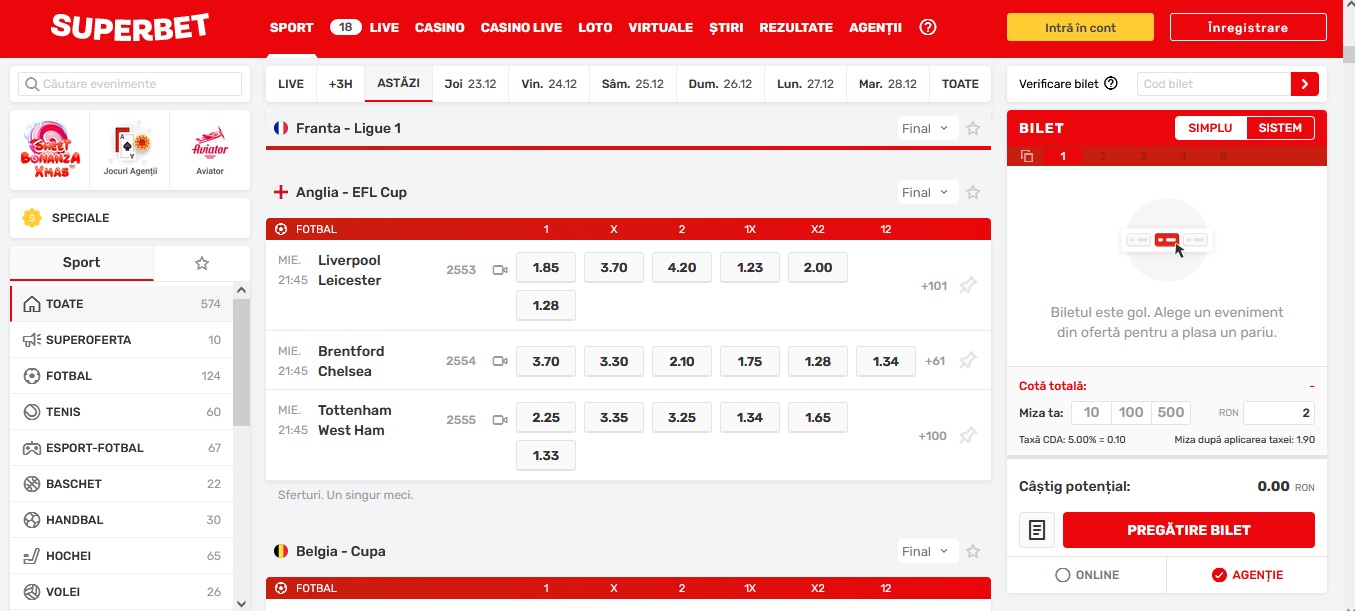
Task: Click the Intră în cont button
Action: [x=1080, y=28]
